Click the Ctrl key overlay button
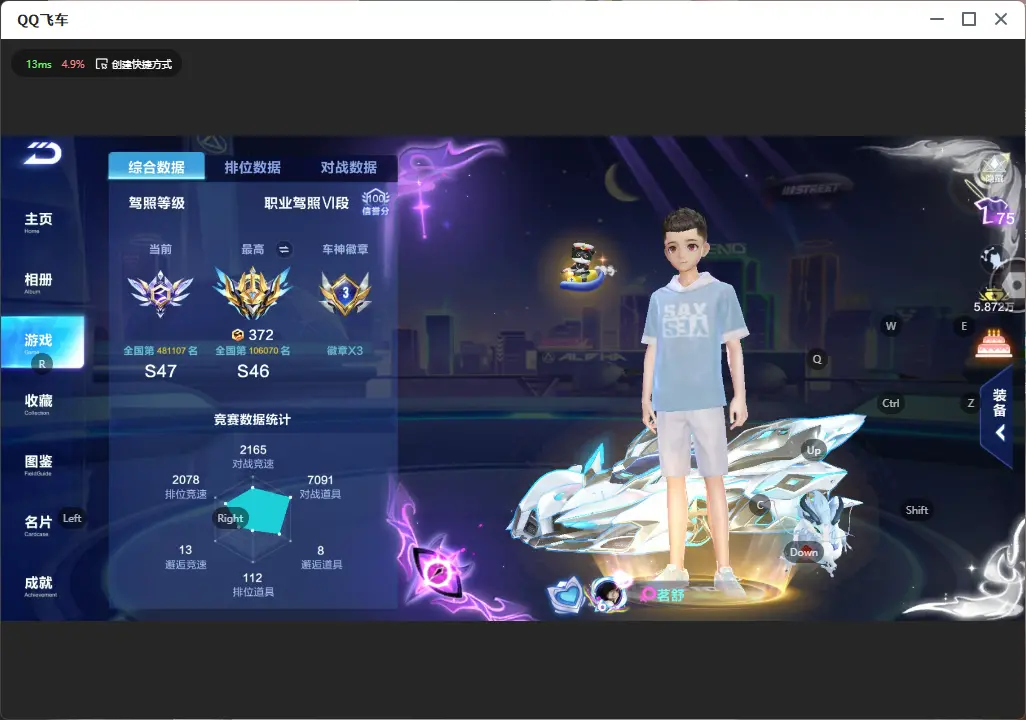The height and width of the screenshot is (720, 1026). [891, 403]
